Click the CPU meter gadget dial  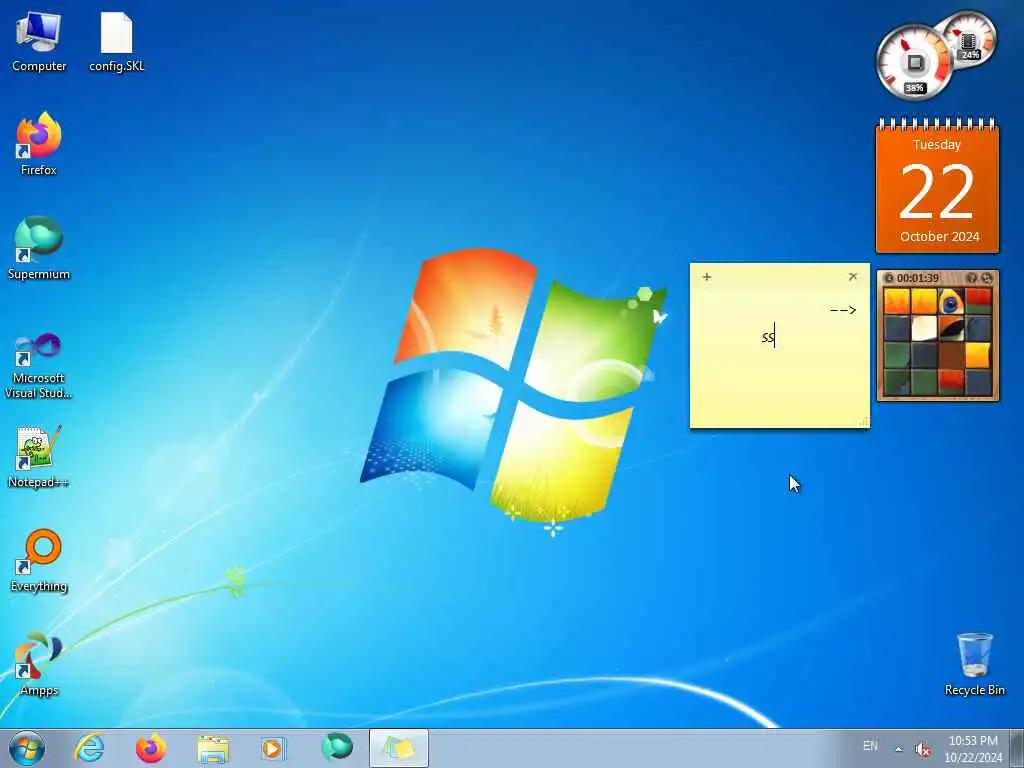pyautogui.click(x=913, y=64)
